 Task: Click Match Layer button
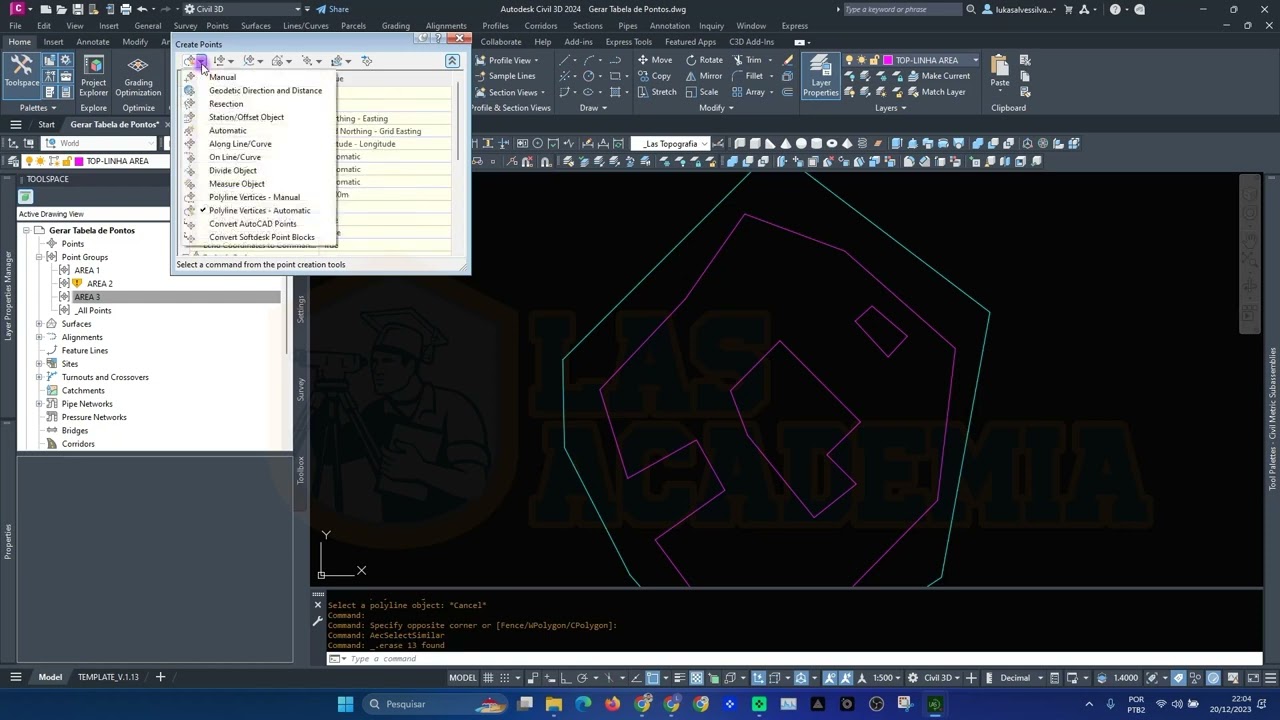pos(935,92)
